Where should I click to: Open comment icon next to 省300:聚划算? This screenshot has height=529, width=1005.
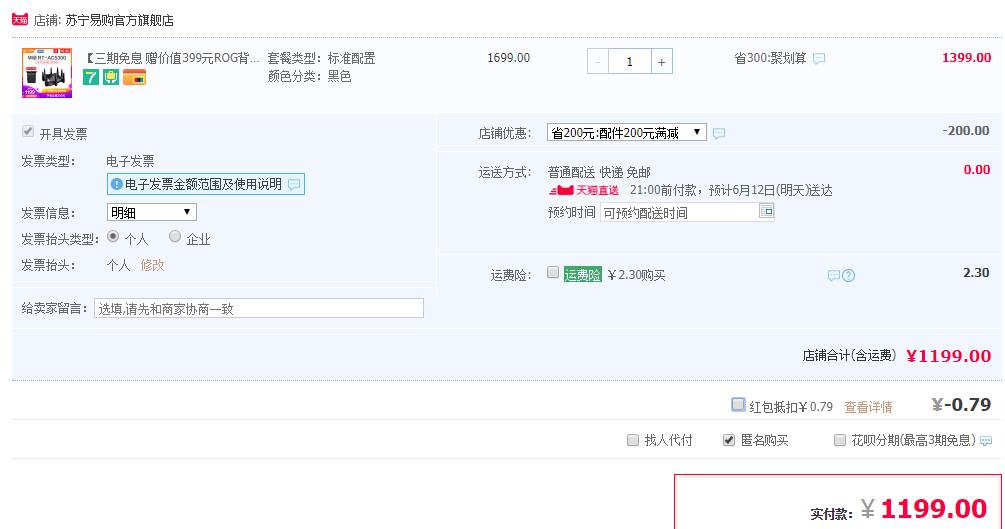(x=818, y=58)
